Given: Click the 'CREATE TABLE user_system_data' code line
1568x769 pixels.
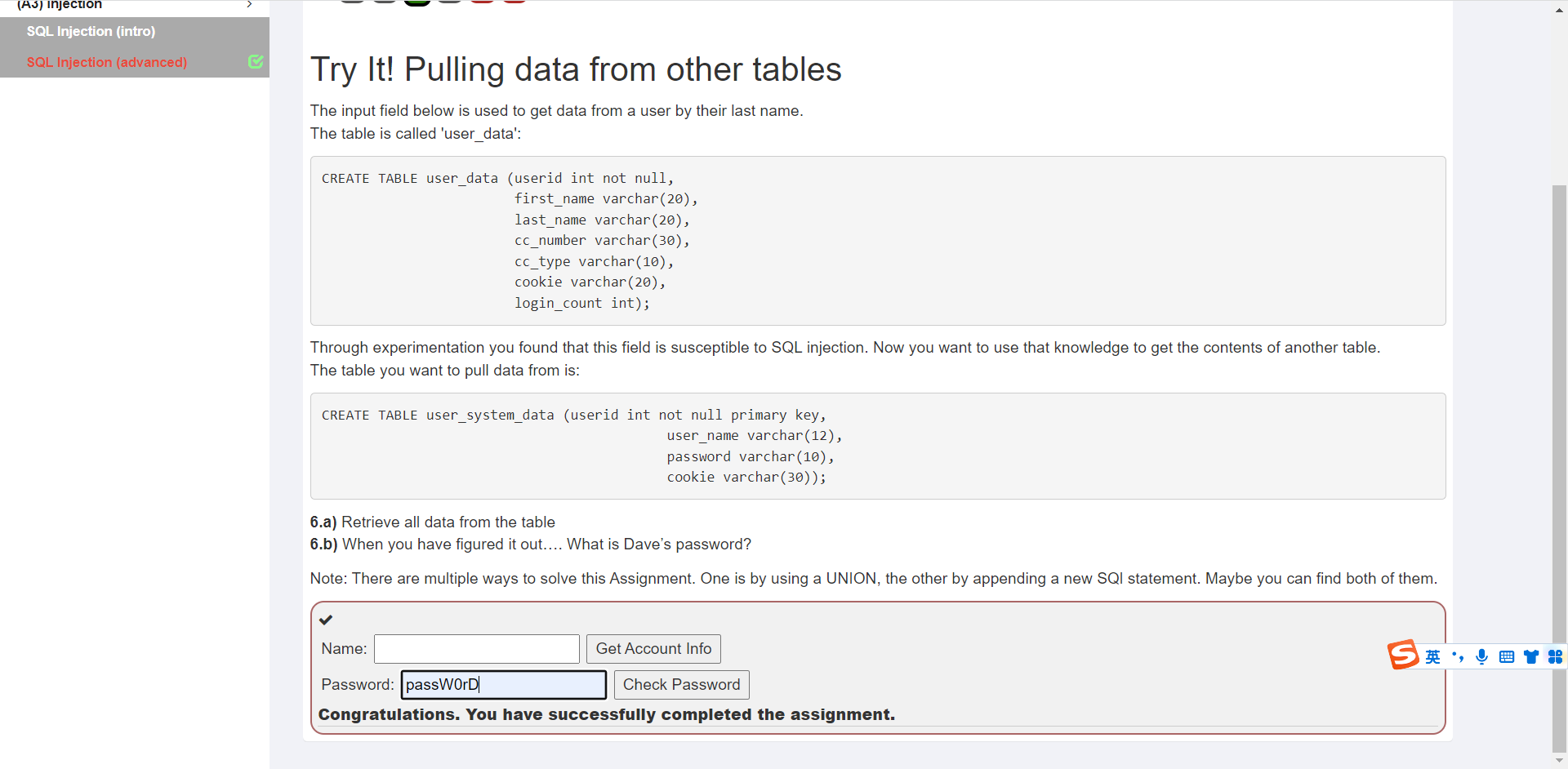Looking at the screenshot, I should (574, 416).
